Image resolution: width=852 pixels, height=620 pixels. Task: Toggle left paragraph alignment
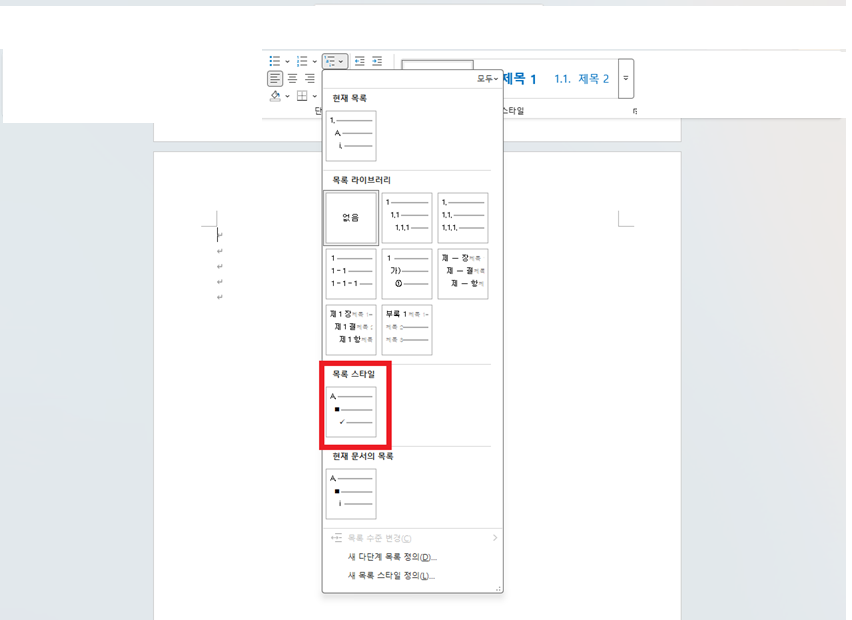tap(275, 78)
